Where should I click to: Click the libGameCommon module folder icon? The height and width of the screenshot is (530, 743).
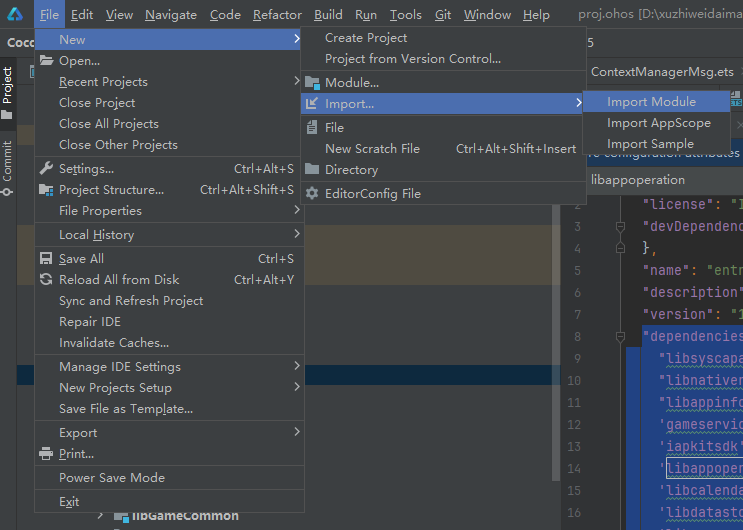[x=121, y=516]
